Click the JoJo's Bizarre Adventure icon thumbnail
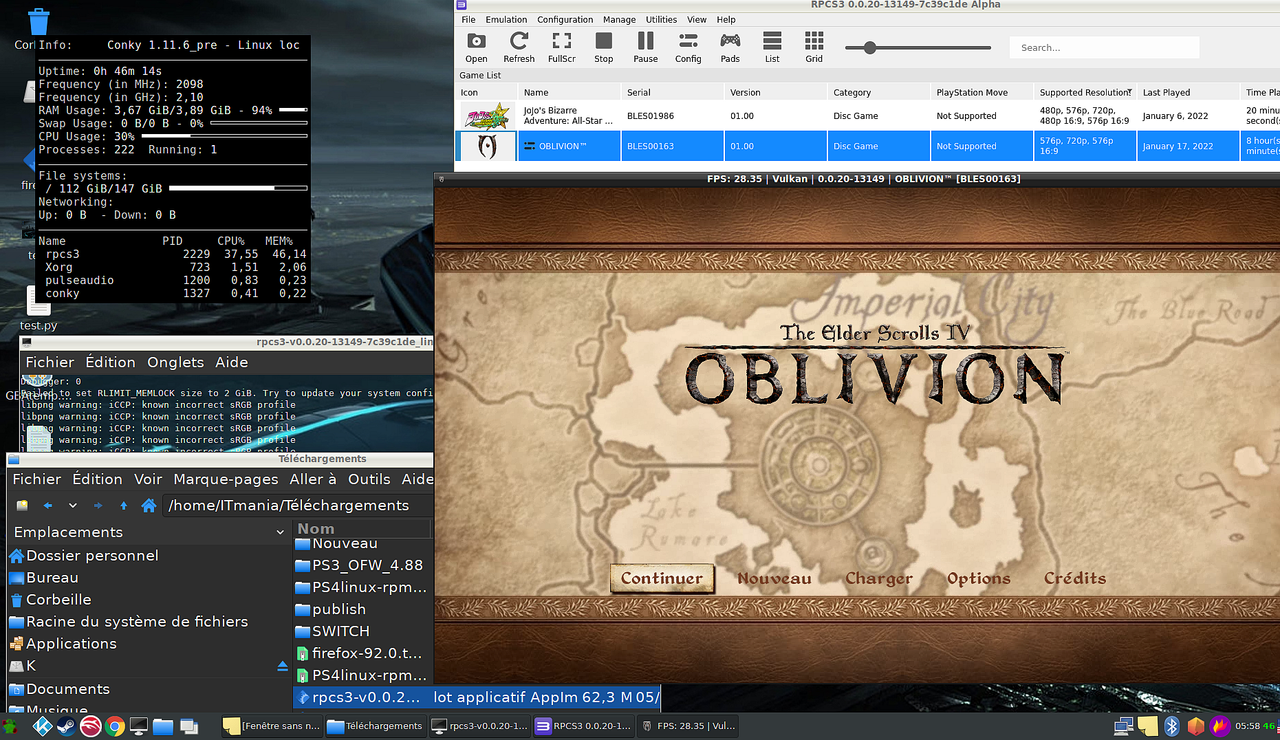1280x740 pixels. 486,116
